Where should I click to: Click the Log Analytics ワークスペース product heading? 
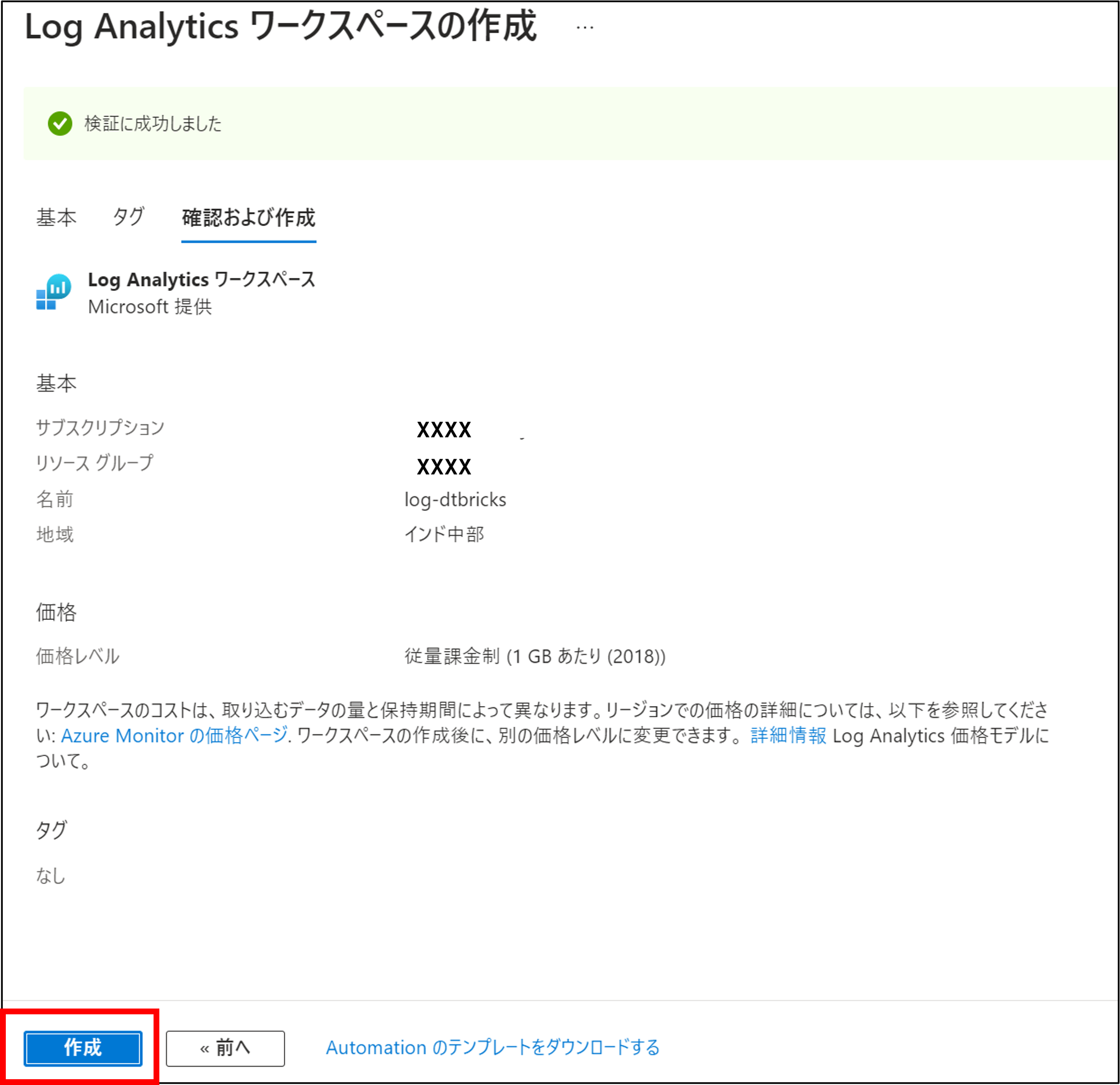click(201, 279)
